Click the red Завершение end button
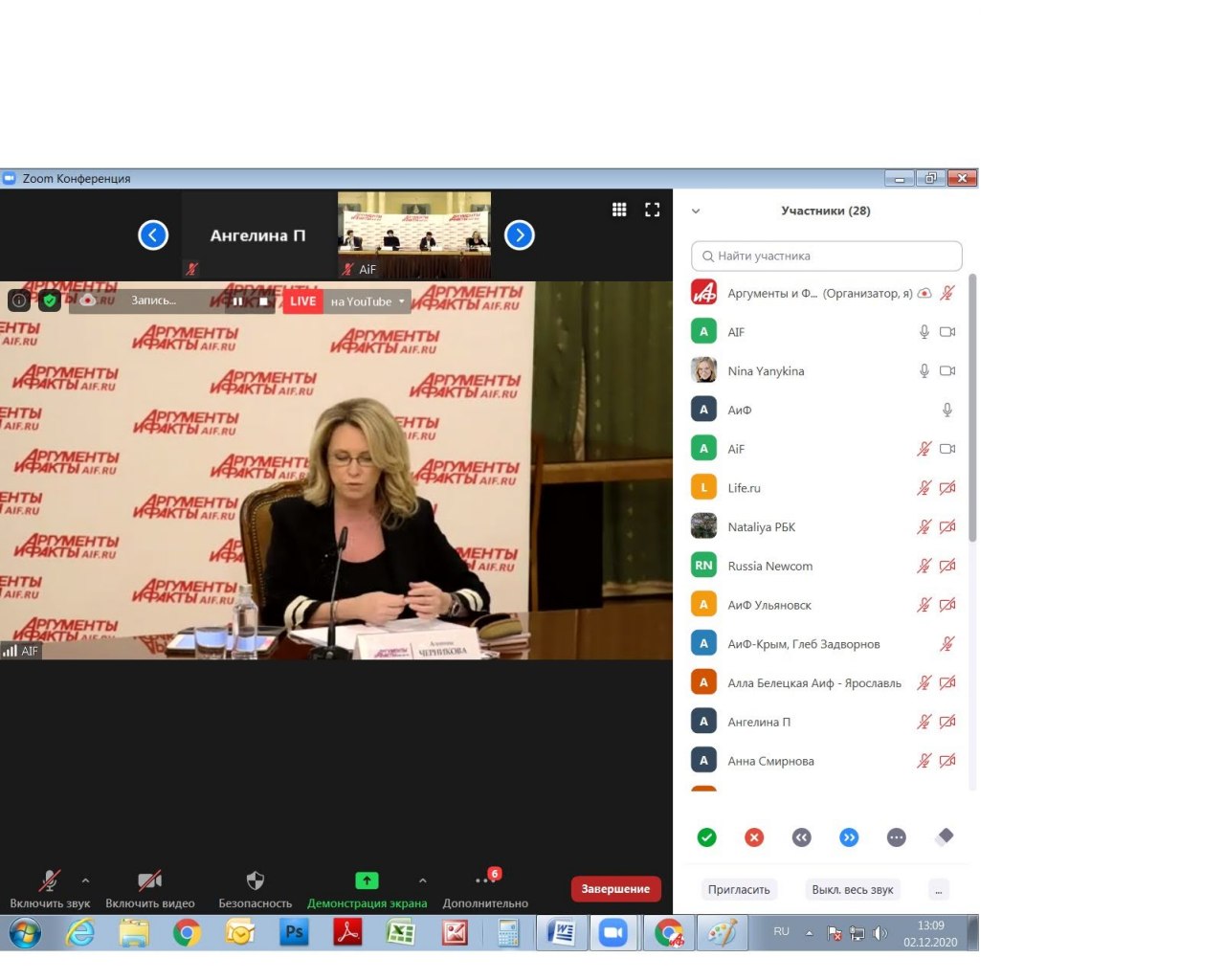Viewport: 1225px width, 980px height. pos(615,889)
